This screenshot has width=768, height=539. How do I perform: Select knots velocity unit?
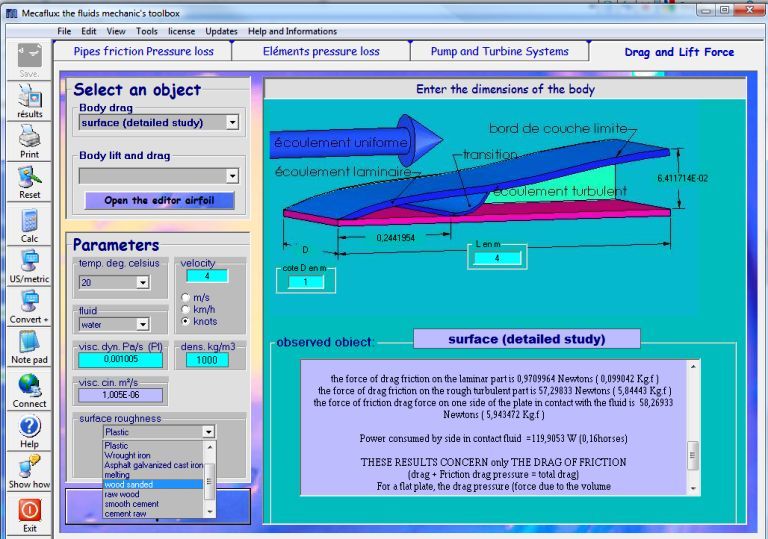point(185,321)
